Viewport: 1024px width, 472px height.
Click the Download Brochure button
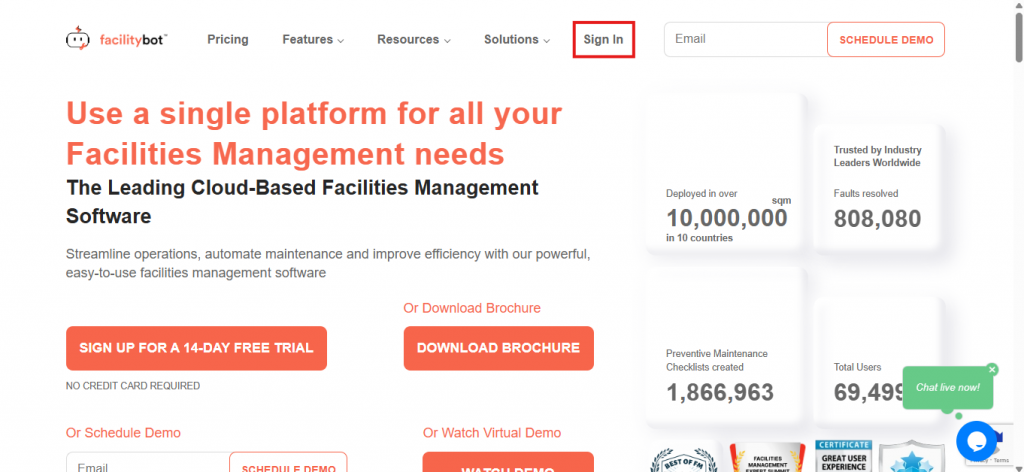(498, 348)
